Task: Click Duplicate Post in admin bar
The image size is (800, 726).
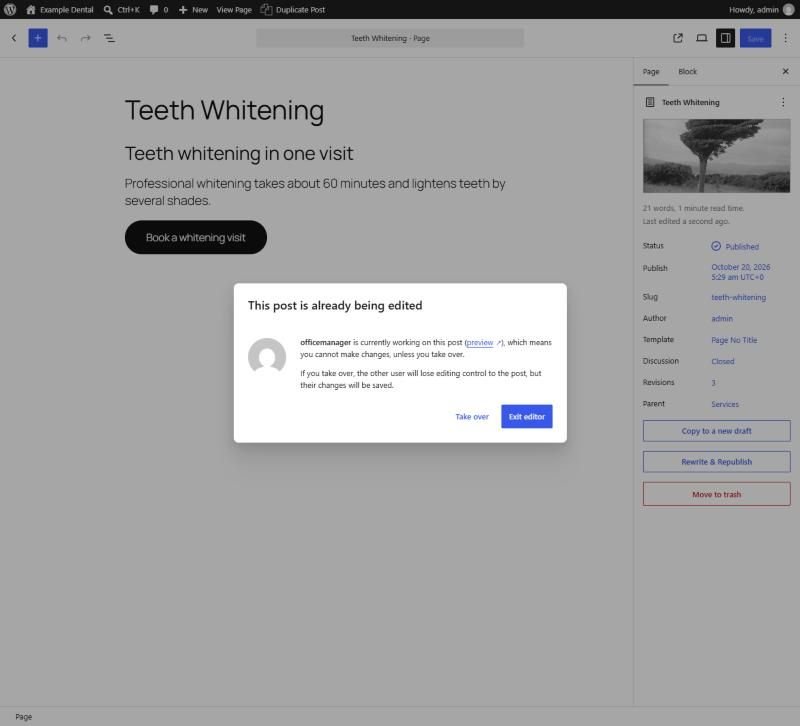Action: [293, 10]
